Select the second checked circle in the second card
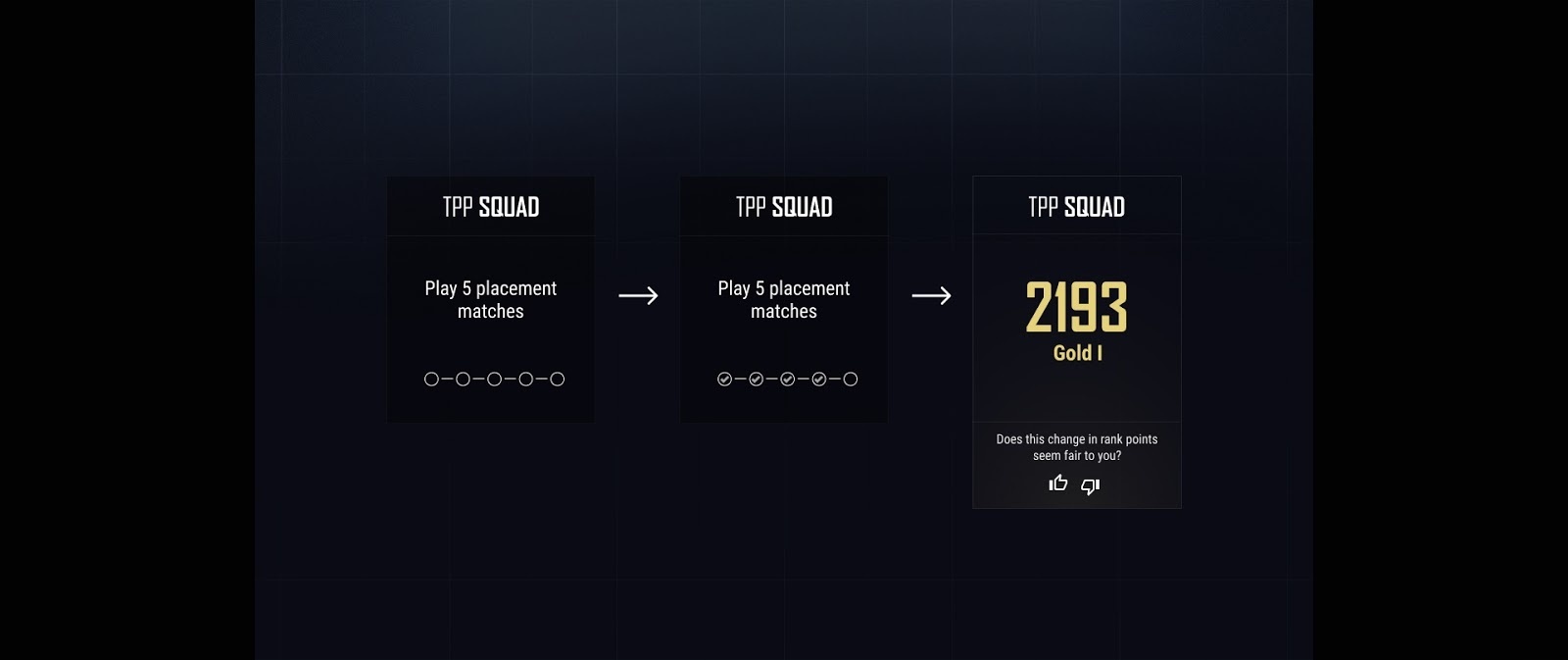The image size is (1568, 660). point(757,380)
